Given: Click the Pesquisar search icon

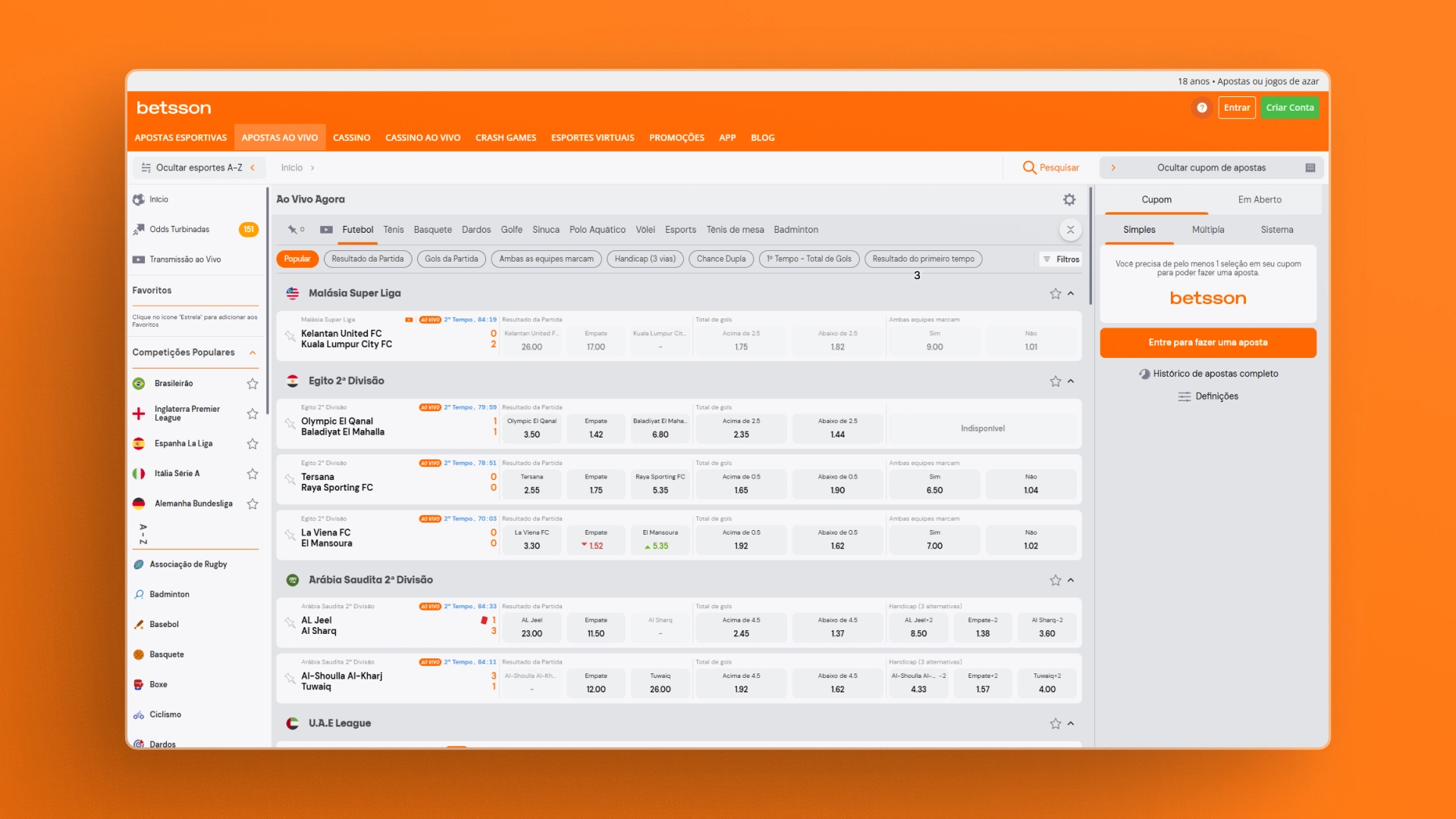Looking at the screenshot, I should click(x=1029, y=168).
